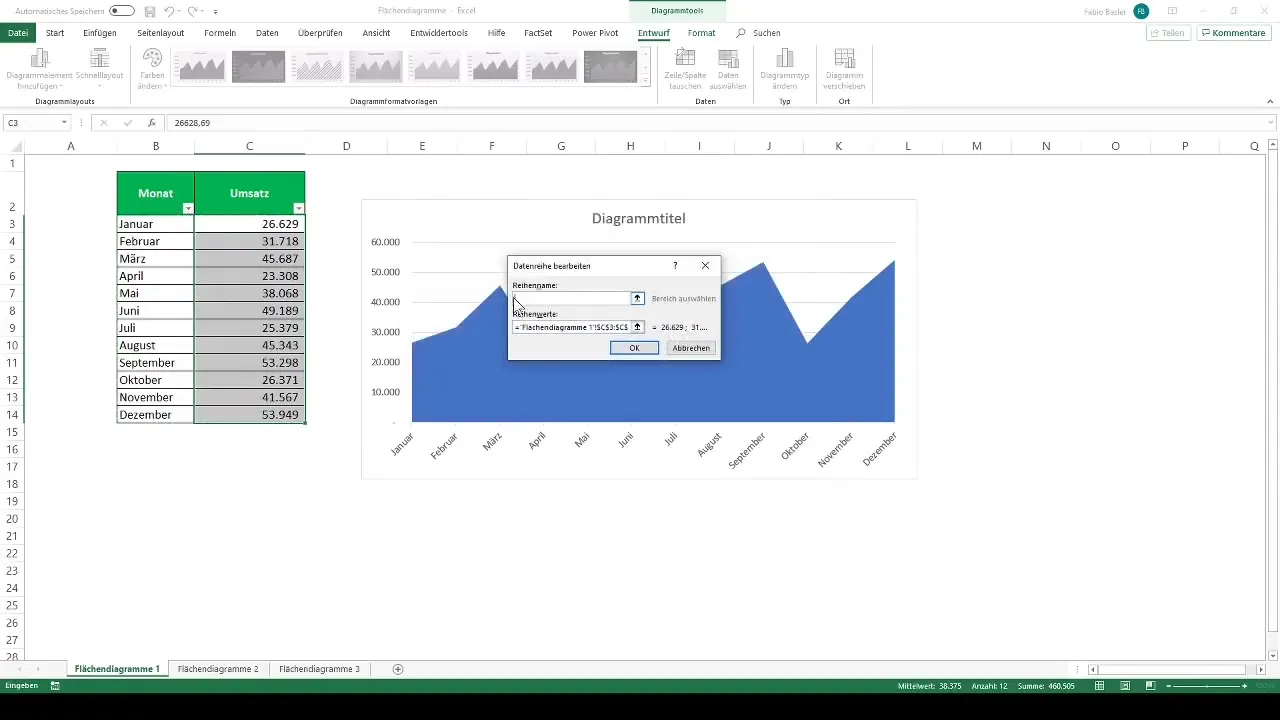Image resolution: width=1280 pixels, height=720 pixels.
Task: Switch to sheet Flächendiagramme 2
Action: [217, 669]
